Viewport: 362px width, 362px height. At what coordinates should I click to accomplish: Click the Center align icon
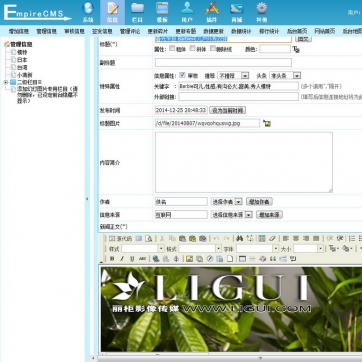pos(296,239)
